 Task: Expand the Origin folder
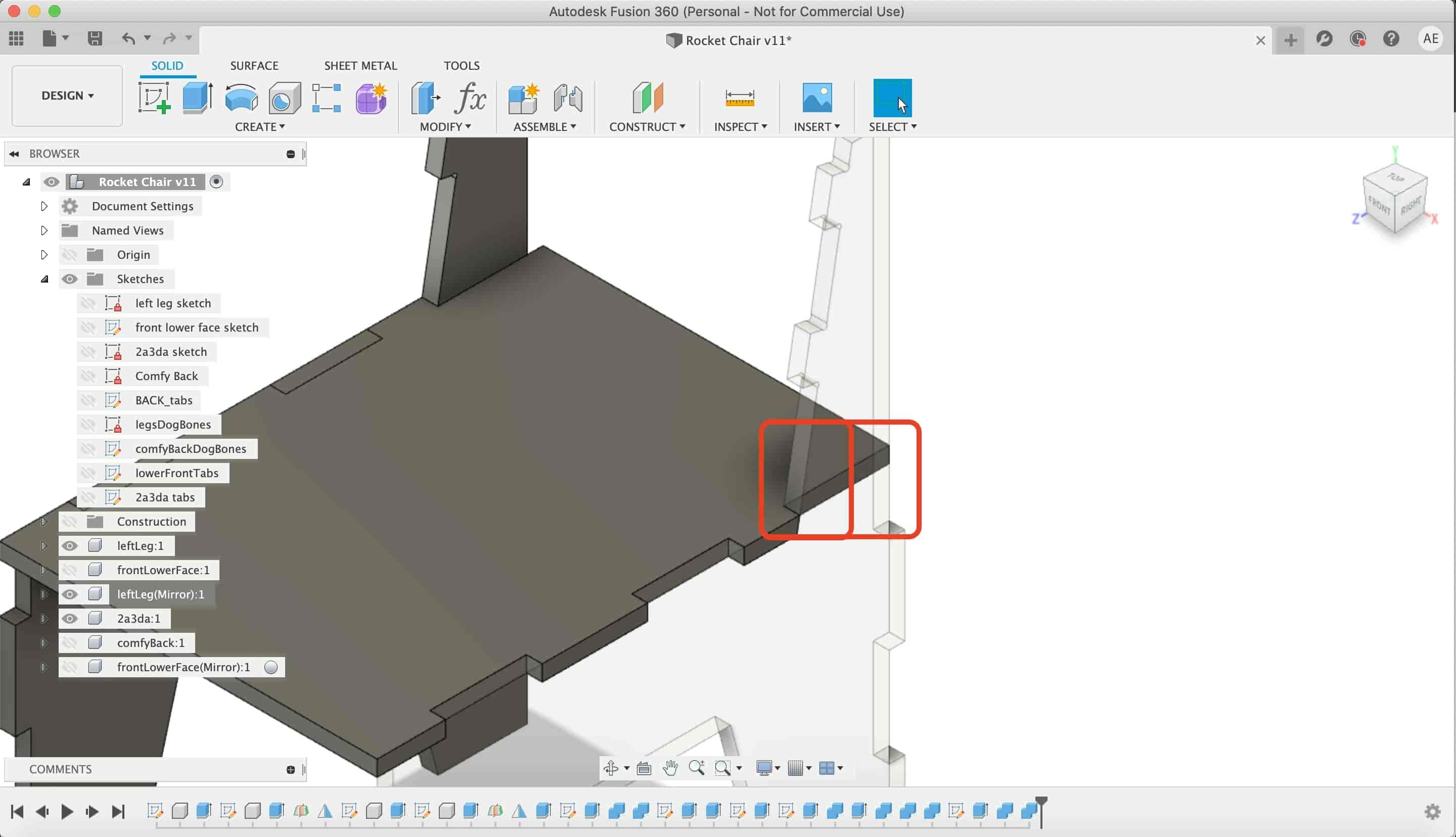coord(44,254)
